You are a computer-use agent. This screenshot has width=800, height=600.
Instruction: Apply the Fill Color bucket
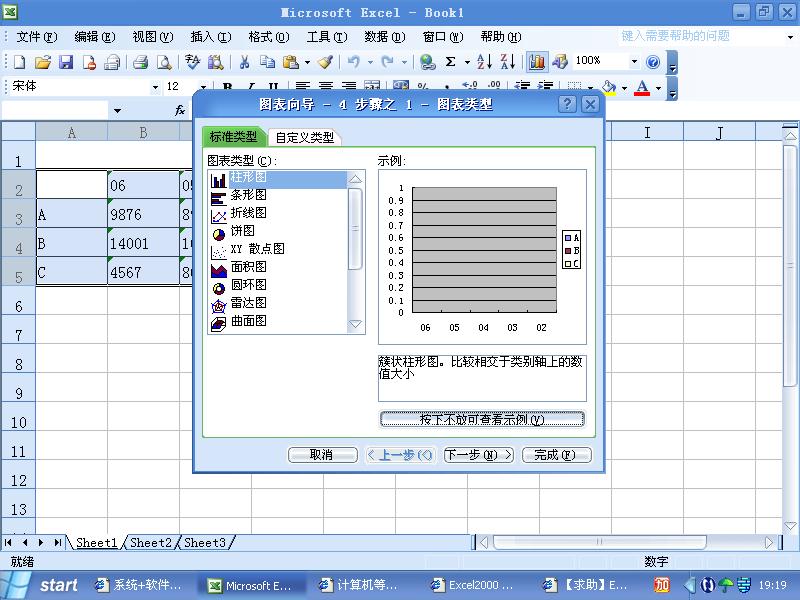pyautogui.click(x=609, y=87)
